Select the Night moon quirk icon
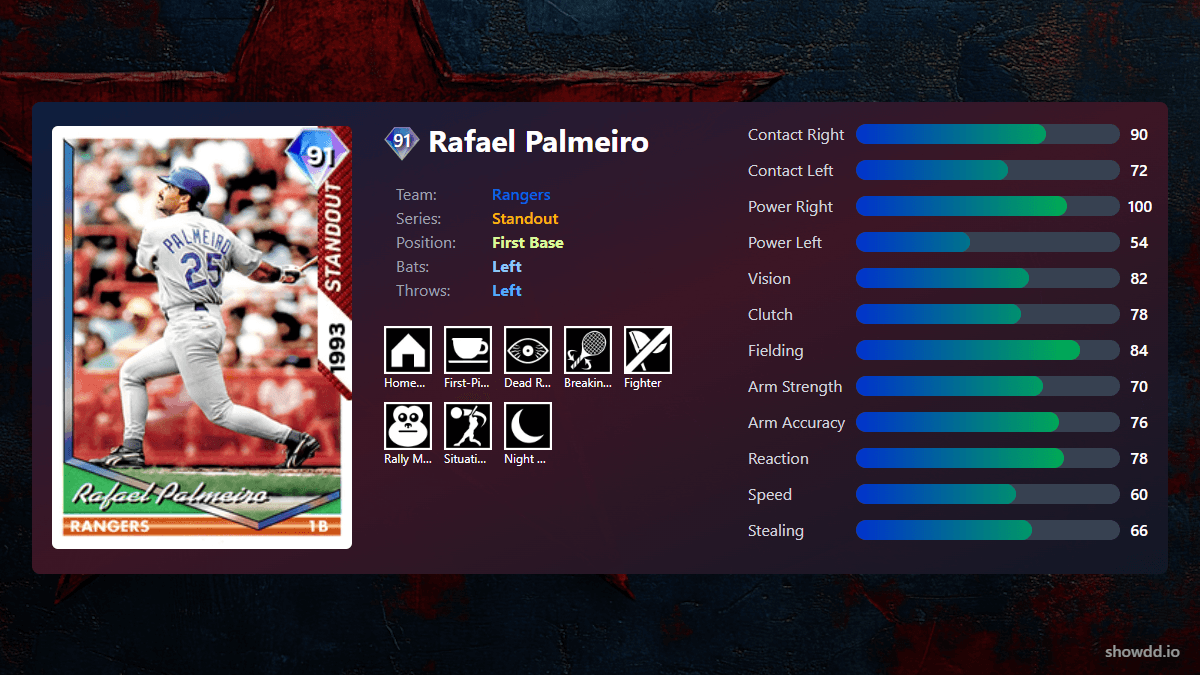The width and height of the screenshot is (1200, 675). tap(528, 426)
